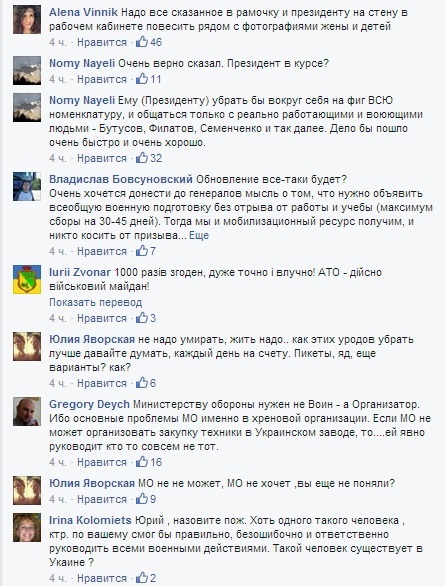Open the first Nomy Nayeli name link
445x586 pixels.
(x=82, y=64)
